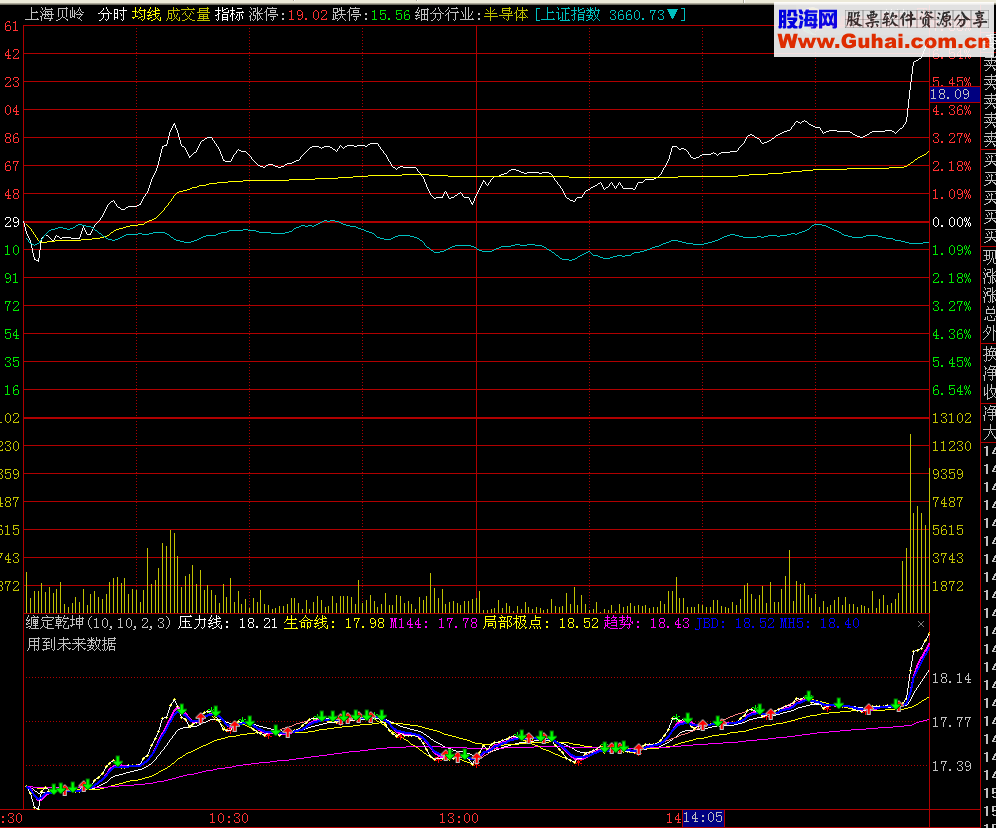996x828 pixels.
Task: Click the 局部极点: 18.52 readout
Action: [541, 624]
